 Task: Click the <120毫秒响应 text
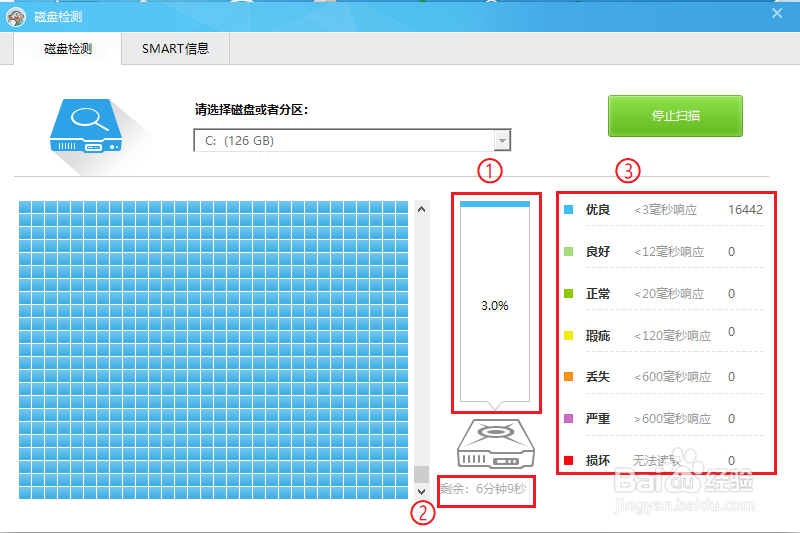[672, 336]
